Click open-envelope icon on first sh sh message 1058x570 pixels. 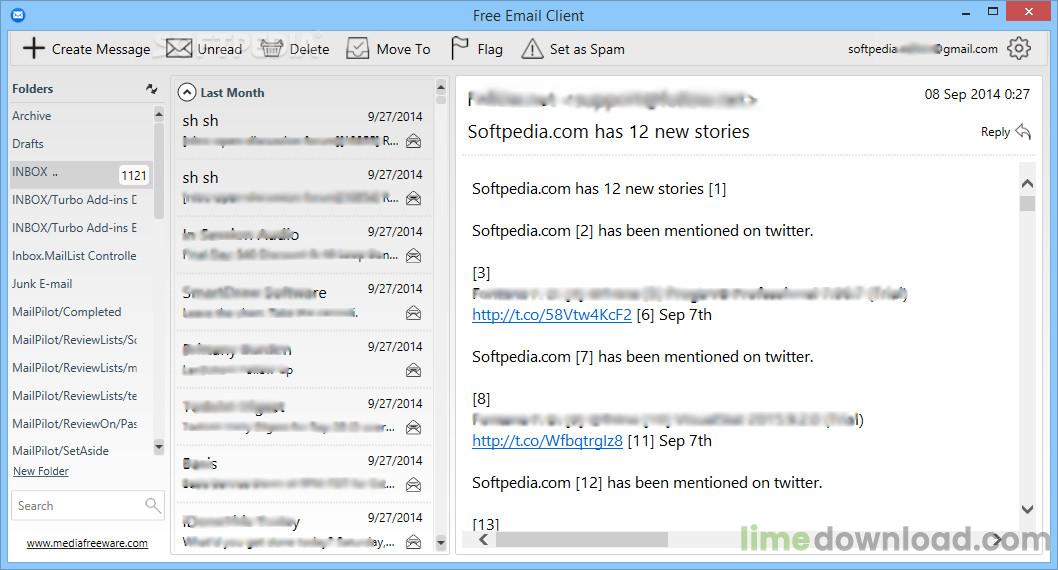point(414,141)
